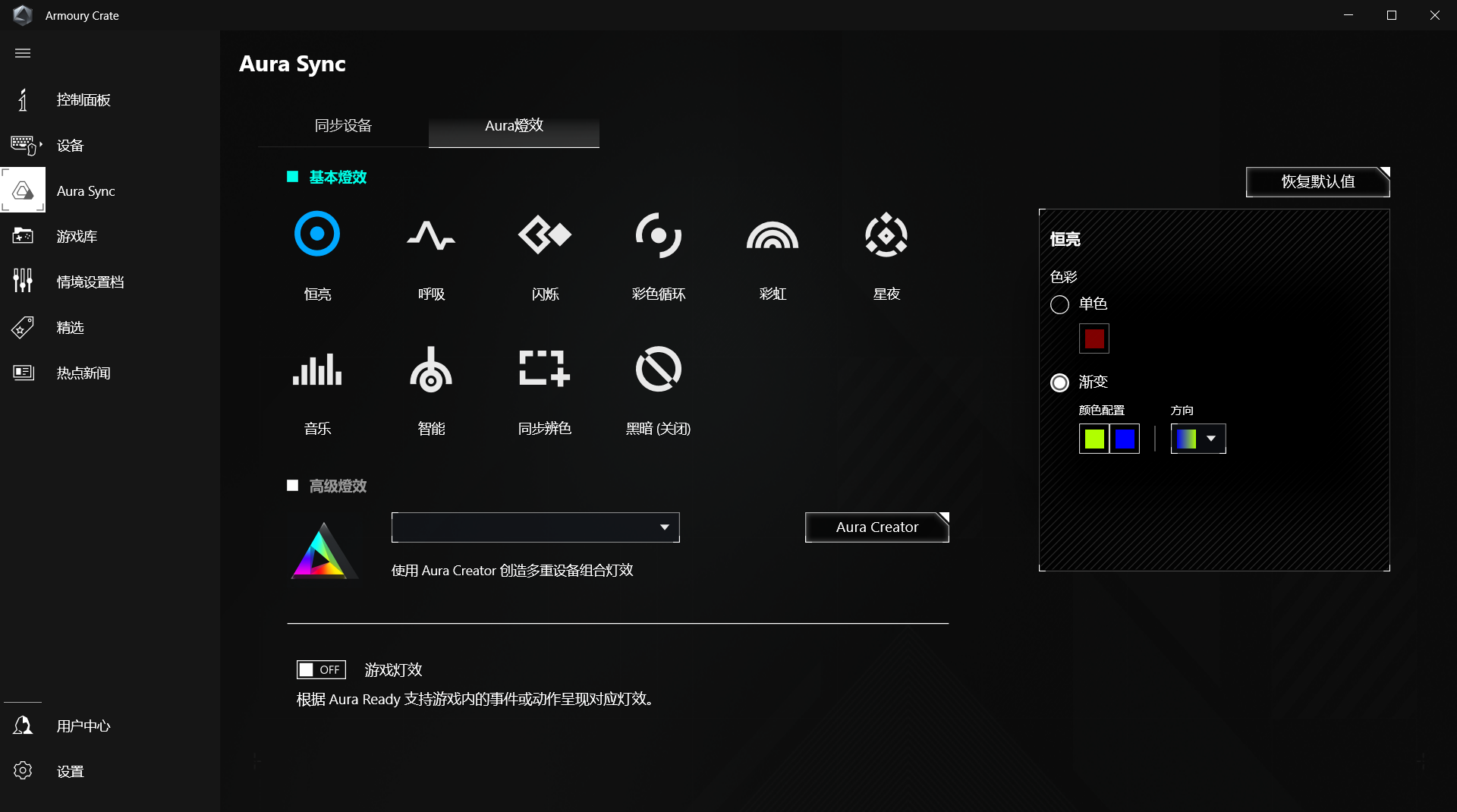Open 游戏库 label in sidebar
The width and height of the screenshot is (1457, 812).
click(x=77, y=237)
